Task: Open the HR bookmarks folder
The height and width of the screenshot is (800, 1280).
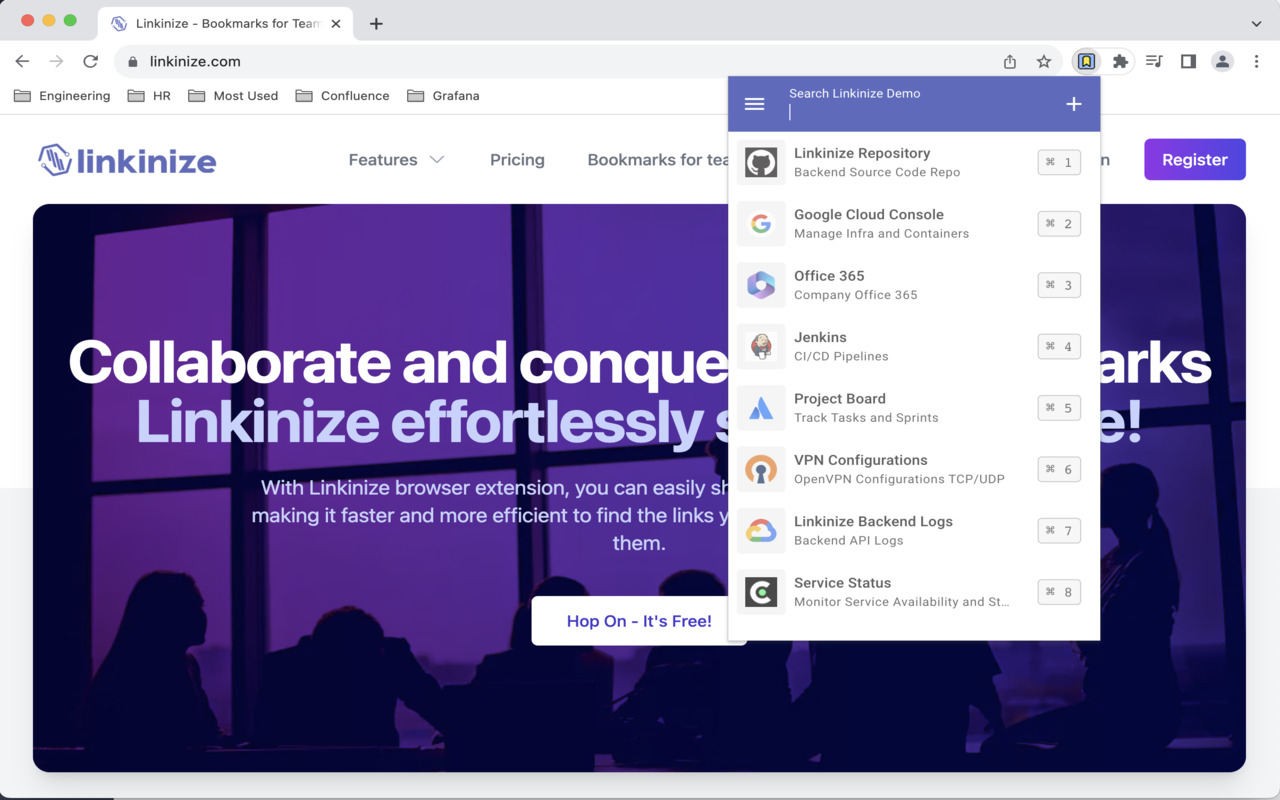Action: [149, 96]
